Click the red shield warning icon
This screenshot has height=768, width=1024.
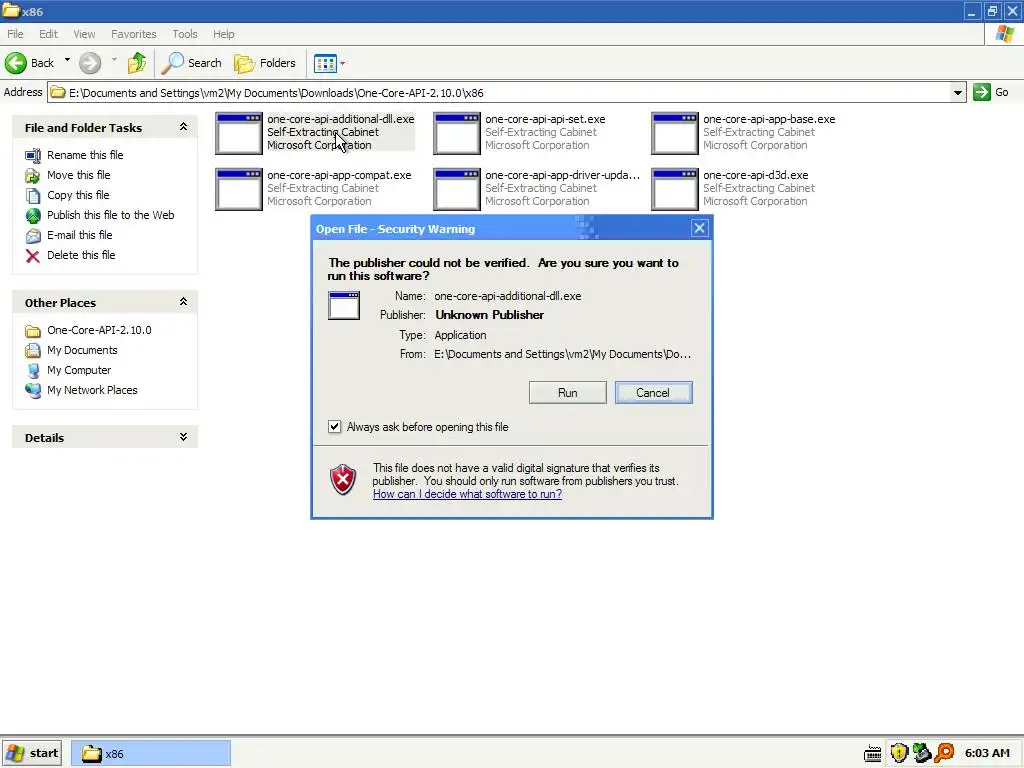pyautogui.click(x=343, y=480)
